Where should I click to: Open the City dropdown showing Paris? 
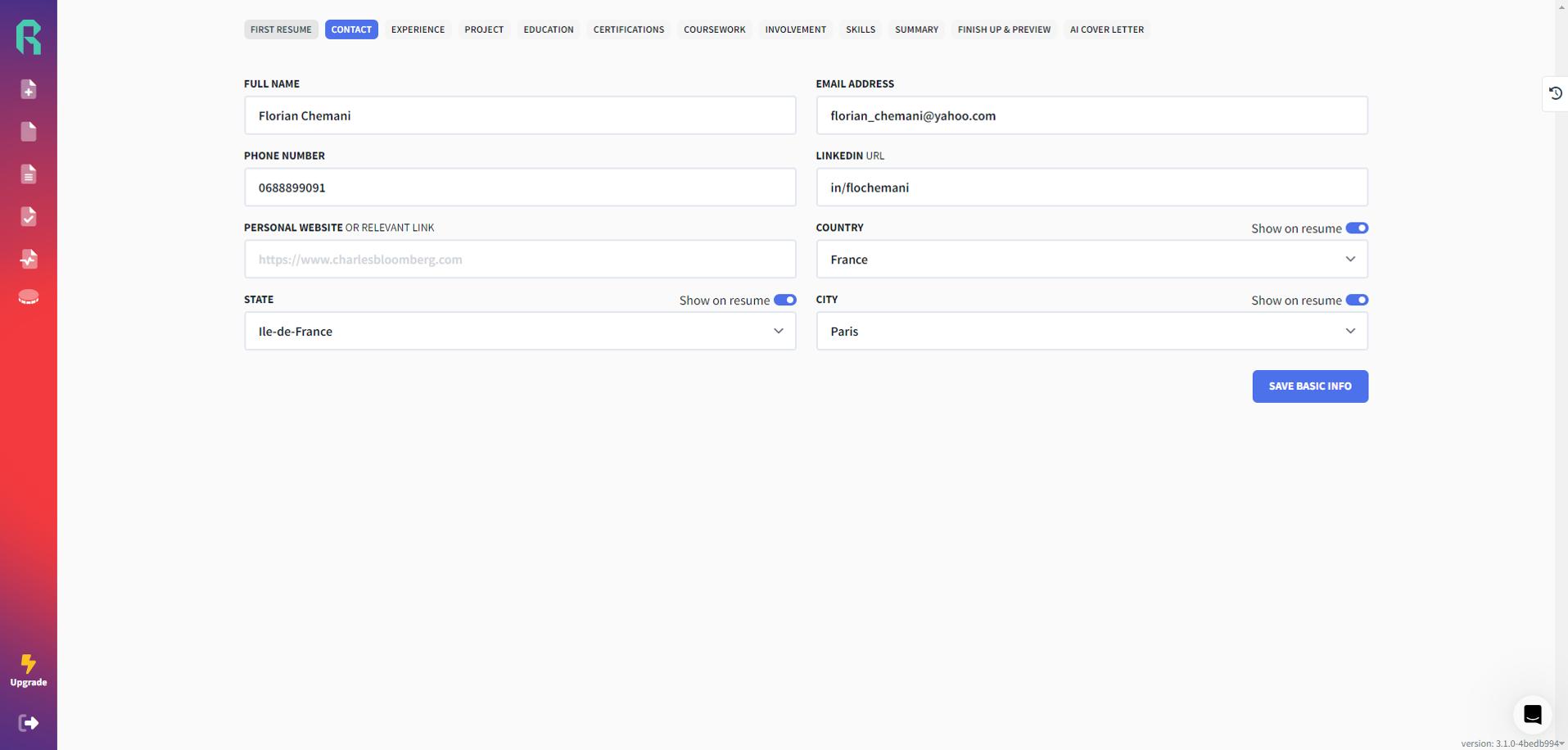(1091, 332)
